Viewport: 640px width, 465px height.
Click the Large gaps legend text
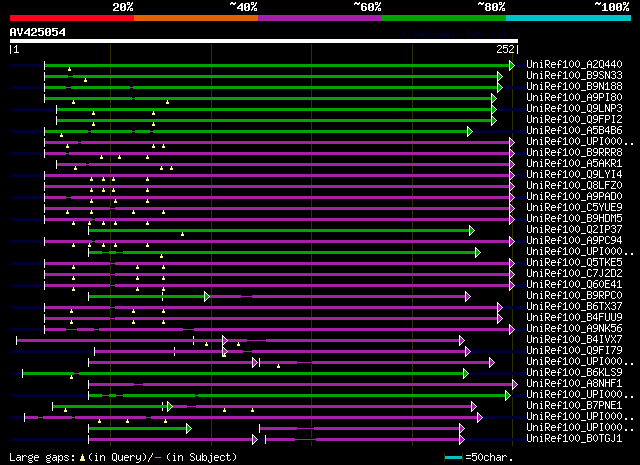coord(42,458)
